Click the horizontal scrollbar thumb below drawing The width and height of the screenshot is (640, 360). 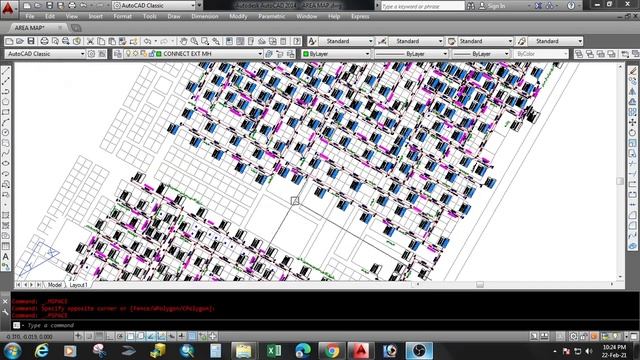coord(480,284)
